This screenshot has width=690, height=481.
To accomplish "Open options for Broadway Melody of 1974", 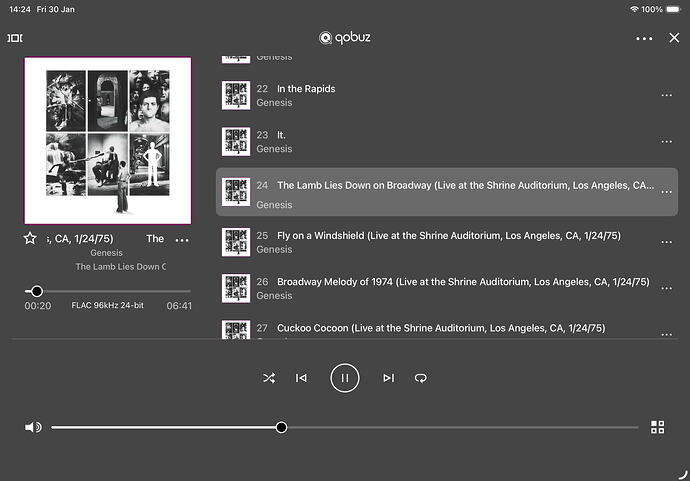I will click(x=666, y=288).
